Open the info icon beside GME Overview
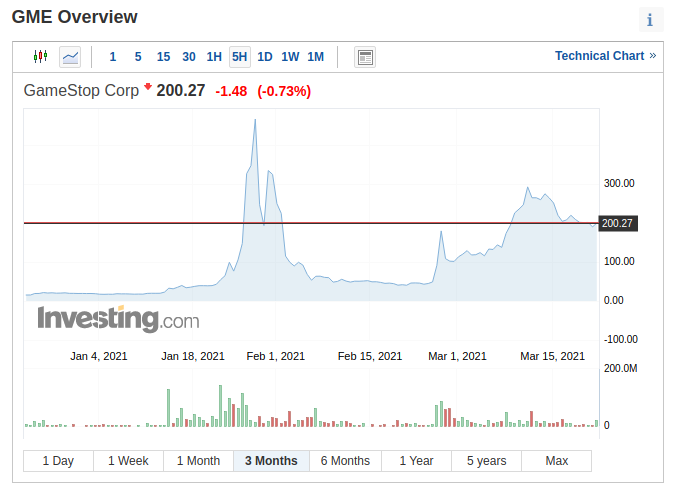The height and width of the screenshot is (486, 674). [651, 19]
